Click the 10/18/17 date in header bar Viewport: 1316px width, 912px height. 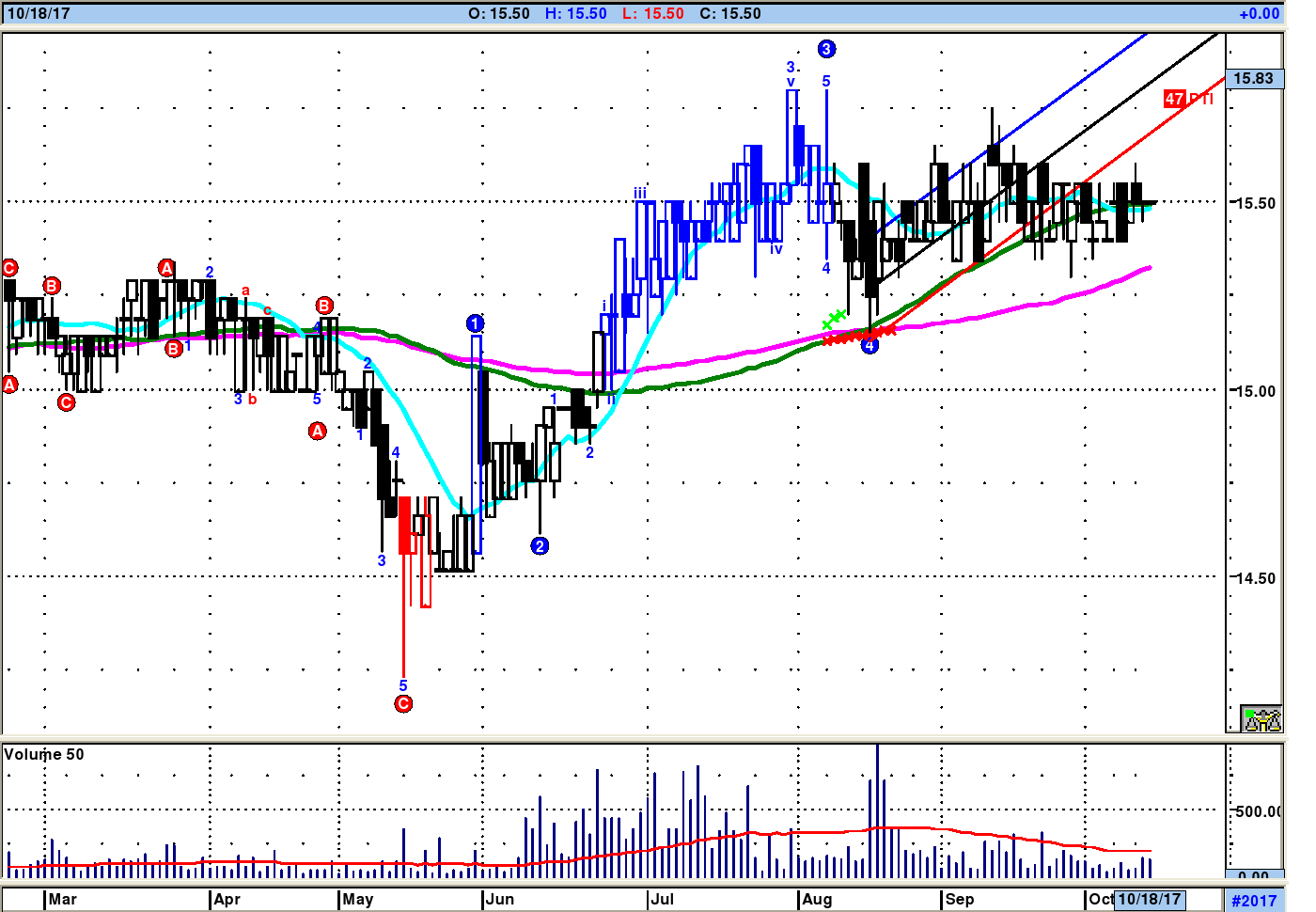[39, 13]
